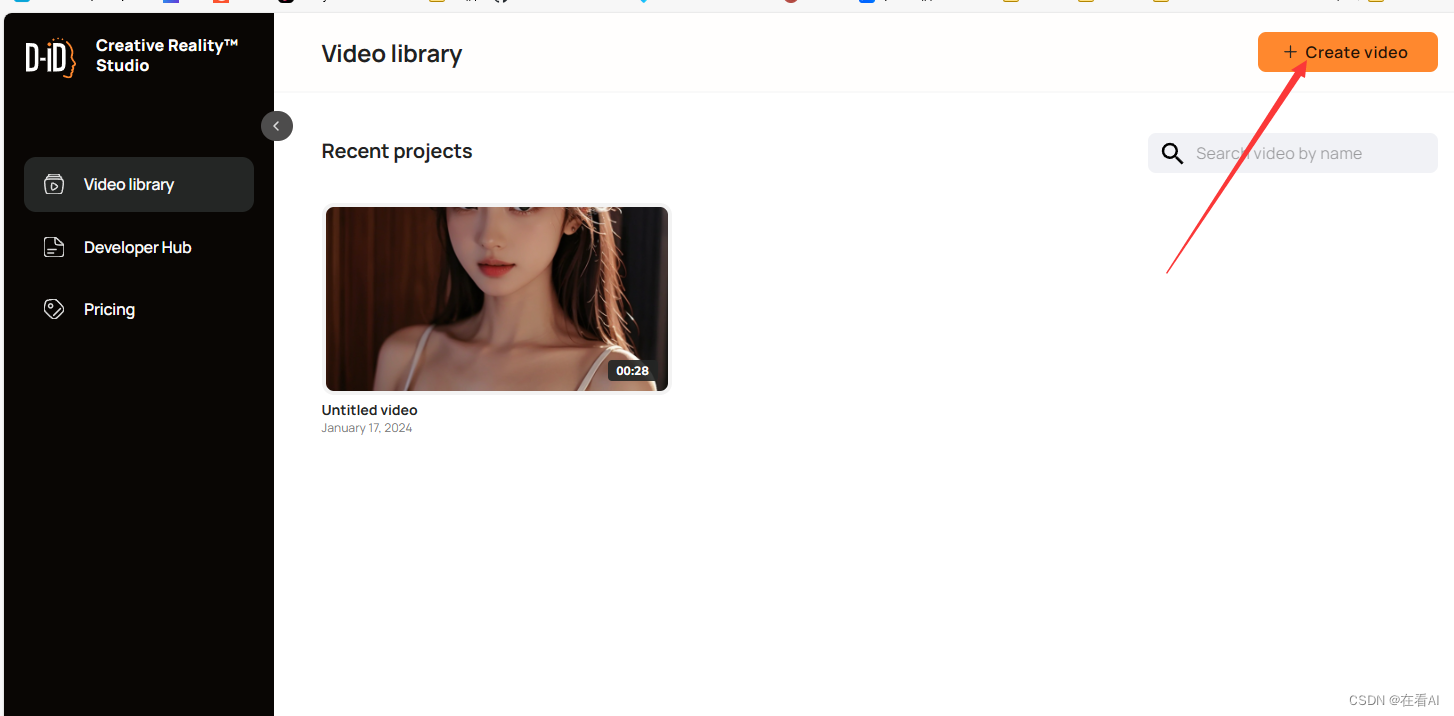
Task: Click the D-ID logo icon
Action: pos(51,57)
